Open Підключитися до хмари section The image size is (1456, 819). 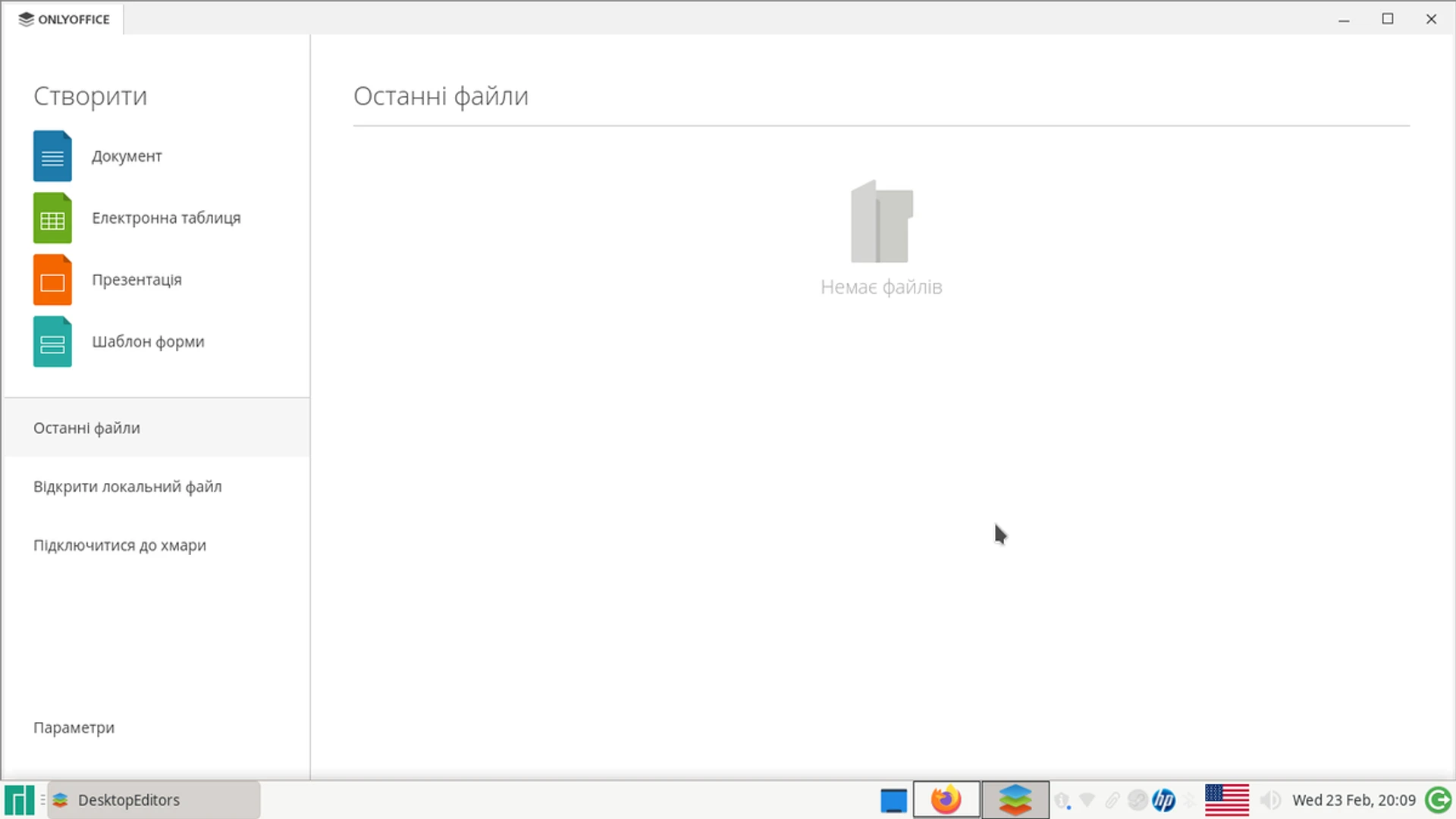156,546
